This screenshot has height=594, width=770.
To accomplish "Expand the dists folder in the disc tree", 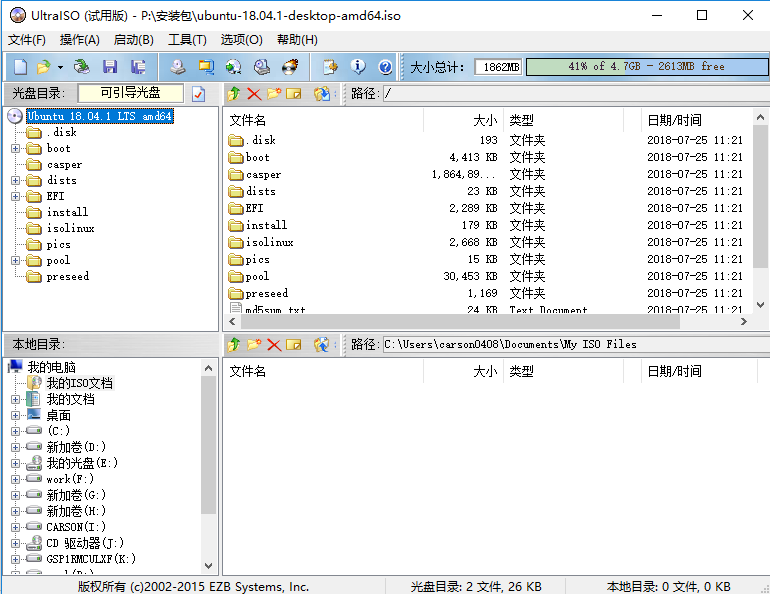I will point(15,180).
